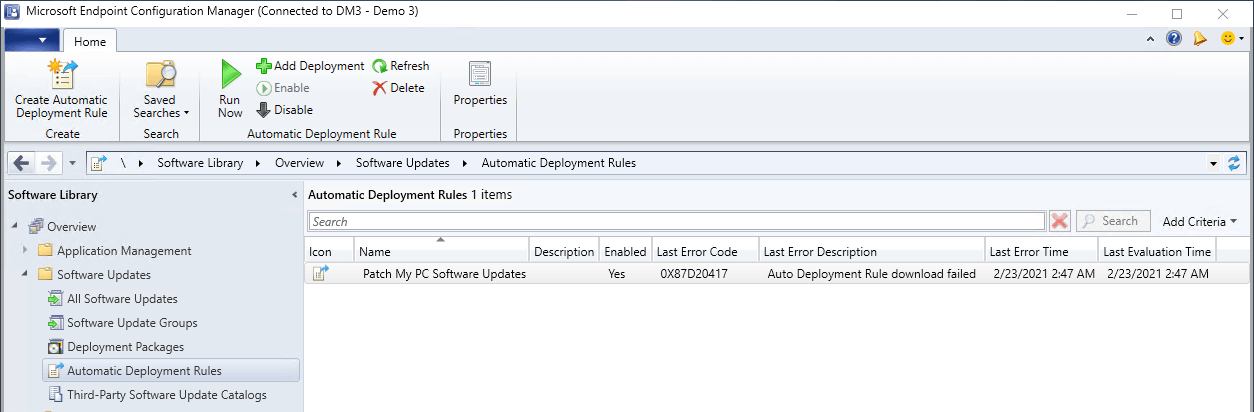Image resolution: width=1254 pixels, height=412 pixels.
Task: Select All Software Updates in tree
Action: pyautogui.click(x=122, y=299)
